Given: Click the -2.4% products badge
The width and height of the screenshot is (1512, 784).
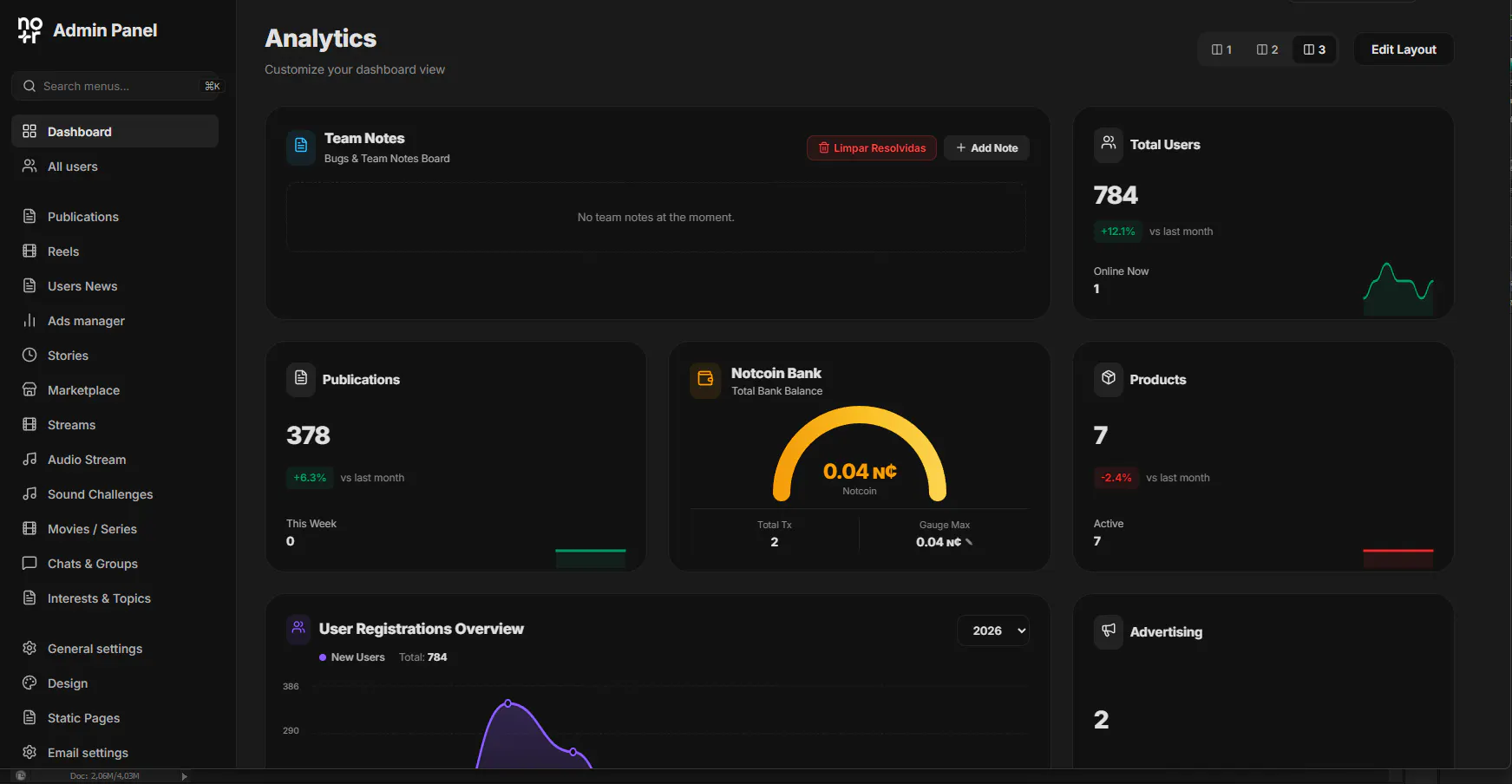Looking at the screenshot, I should point(1116,478).
